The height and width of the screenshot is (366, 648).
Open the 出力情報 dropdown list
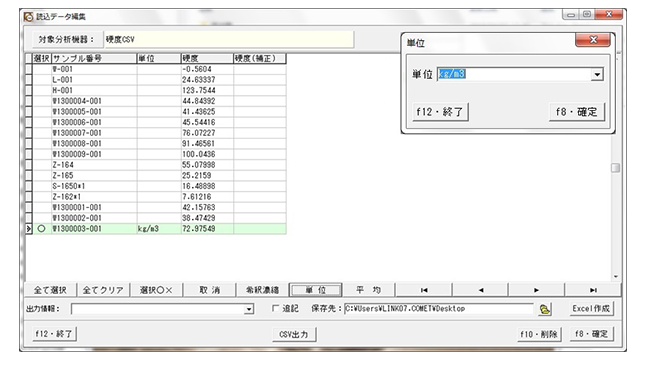248,309
